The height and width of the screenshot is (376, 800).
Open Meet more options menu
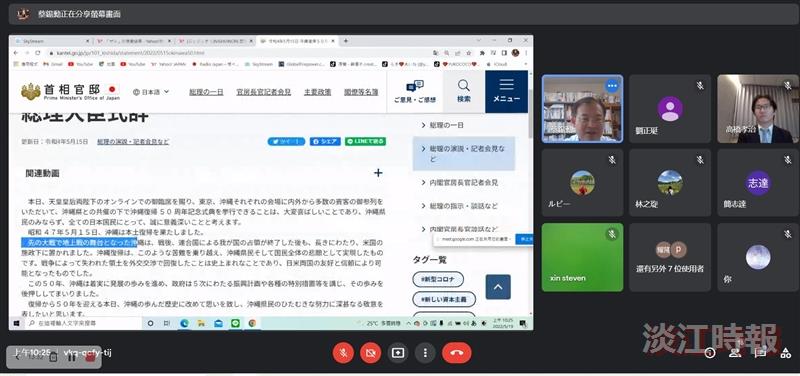coord(424,353)
